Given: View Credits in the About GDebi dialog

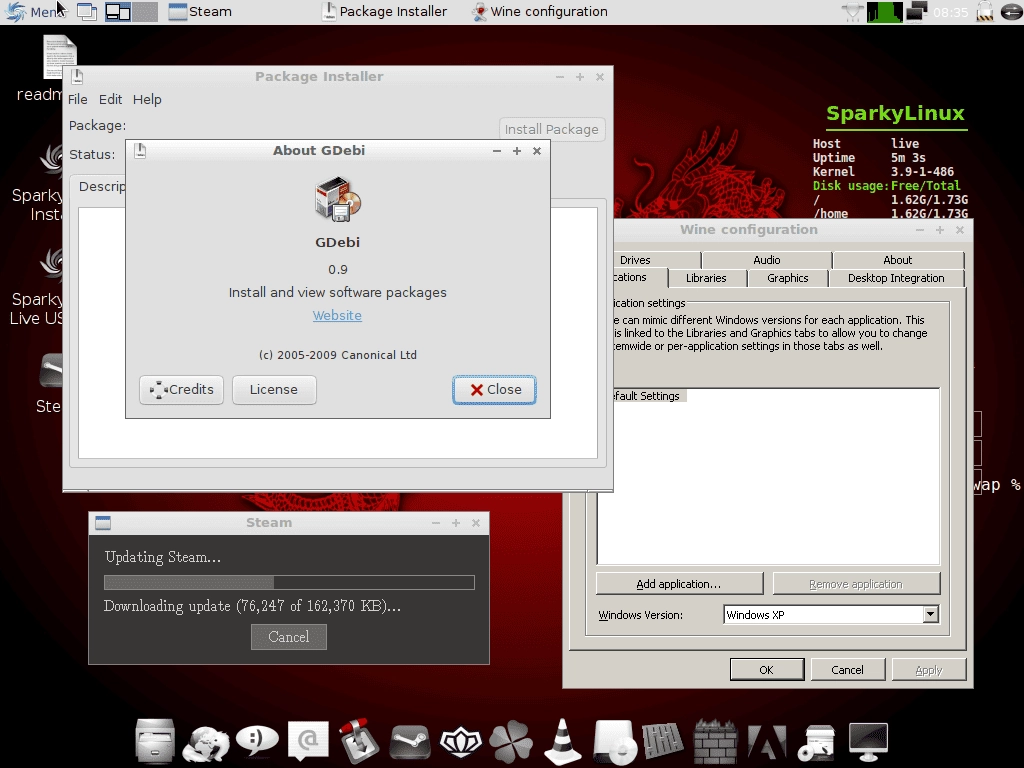Looking at the screenshot, I should [181, 390].
